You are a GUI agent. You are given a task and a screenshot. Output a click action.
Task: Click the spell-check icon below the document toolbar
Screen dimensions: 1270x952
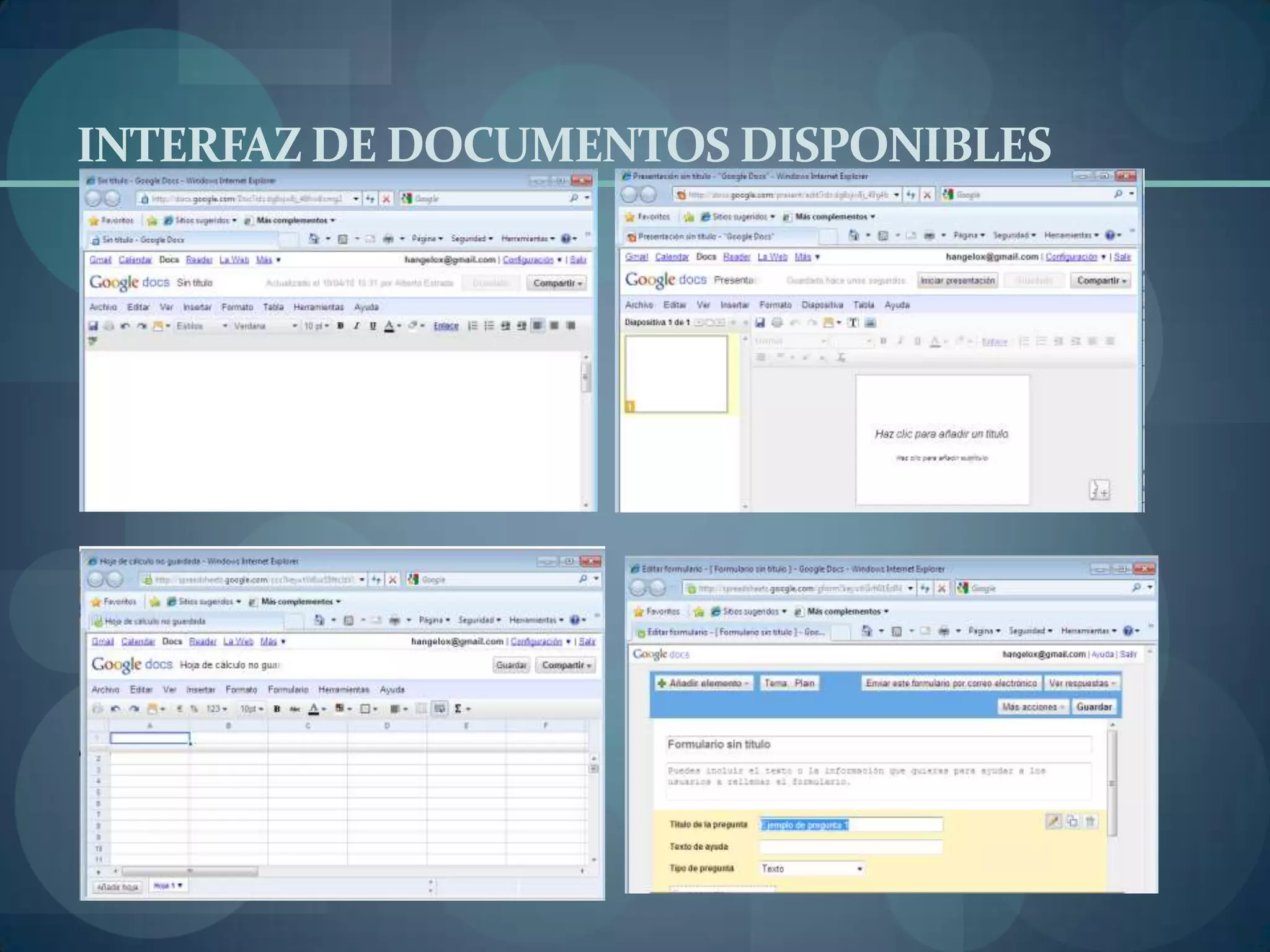pos(93,341)
